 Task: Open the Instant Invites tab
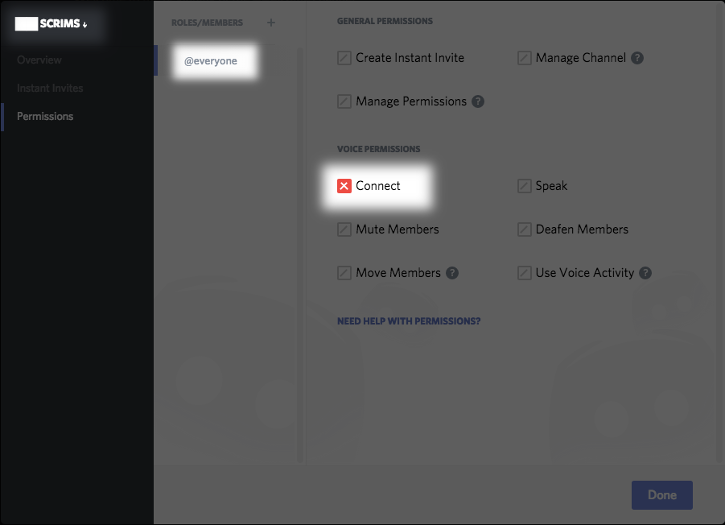point(50,88)
